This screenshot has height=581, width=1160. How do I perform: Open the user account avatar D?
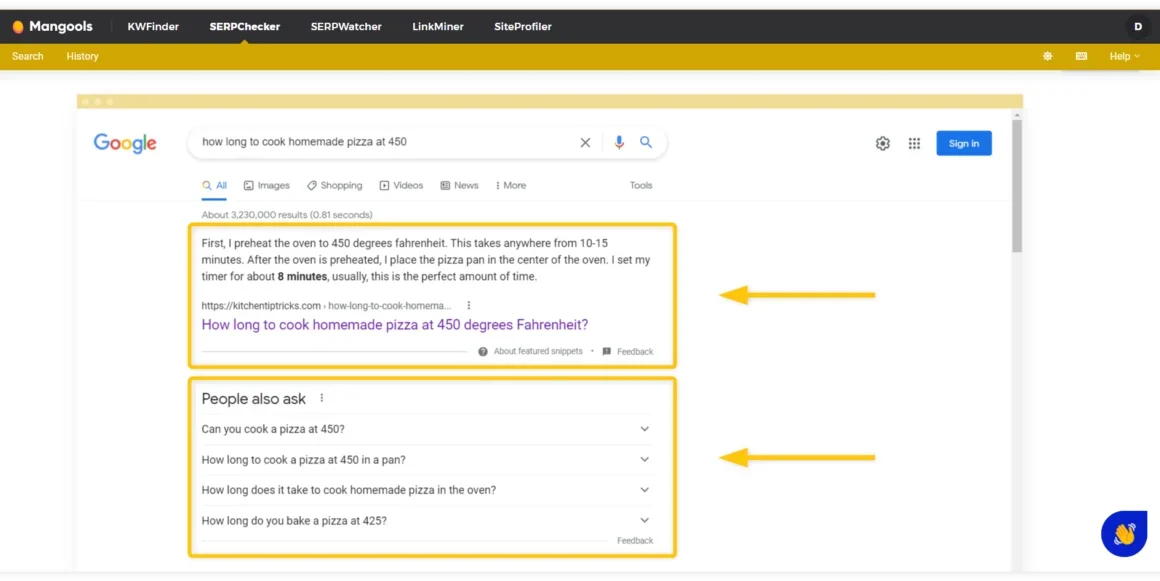pos(1138,27)
